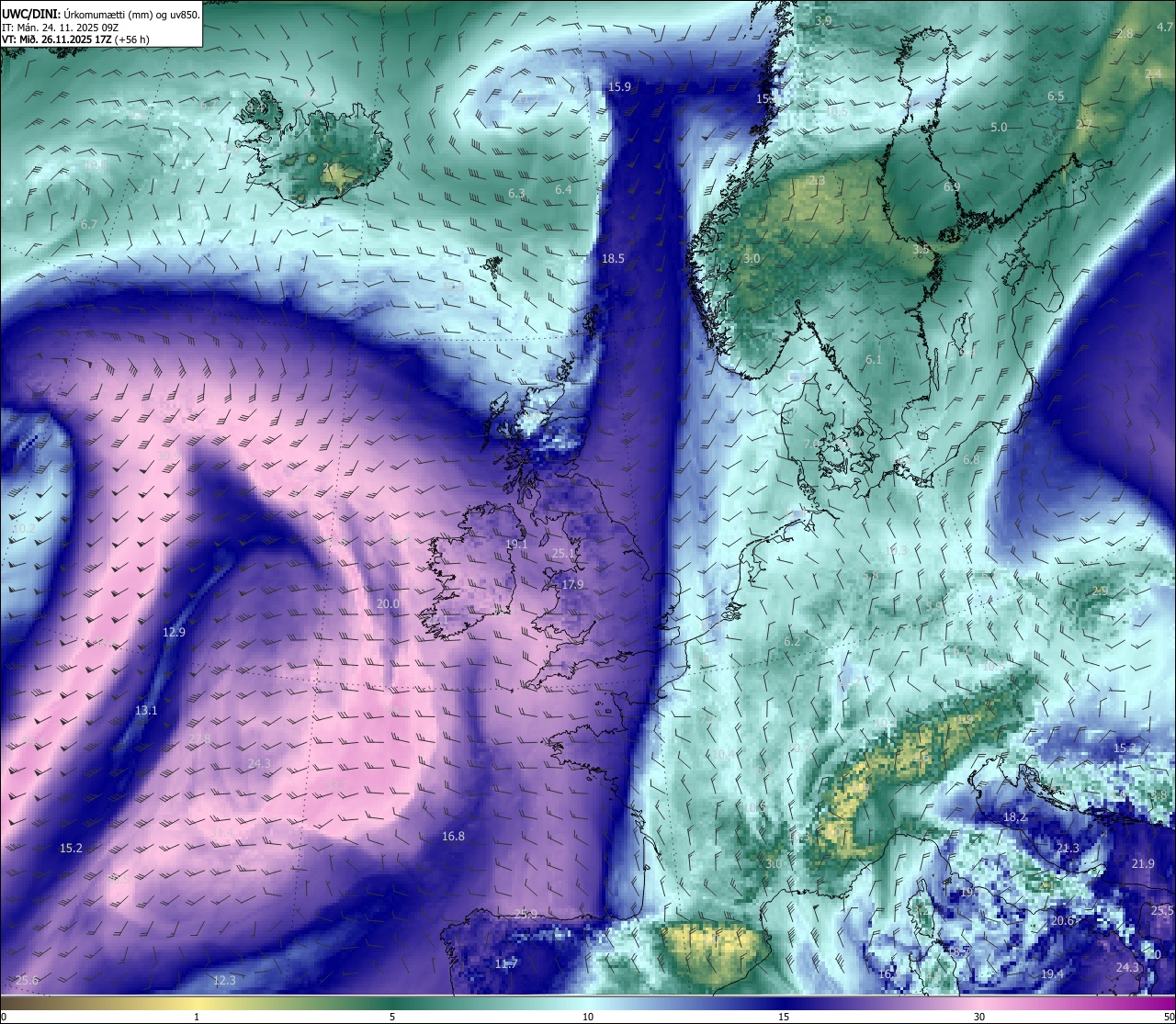Select the 10 tick on the color scale
The width and height of the screenshot is (1176, 1024).
coord(588,1017)
